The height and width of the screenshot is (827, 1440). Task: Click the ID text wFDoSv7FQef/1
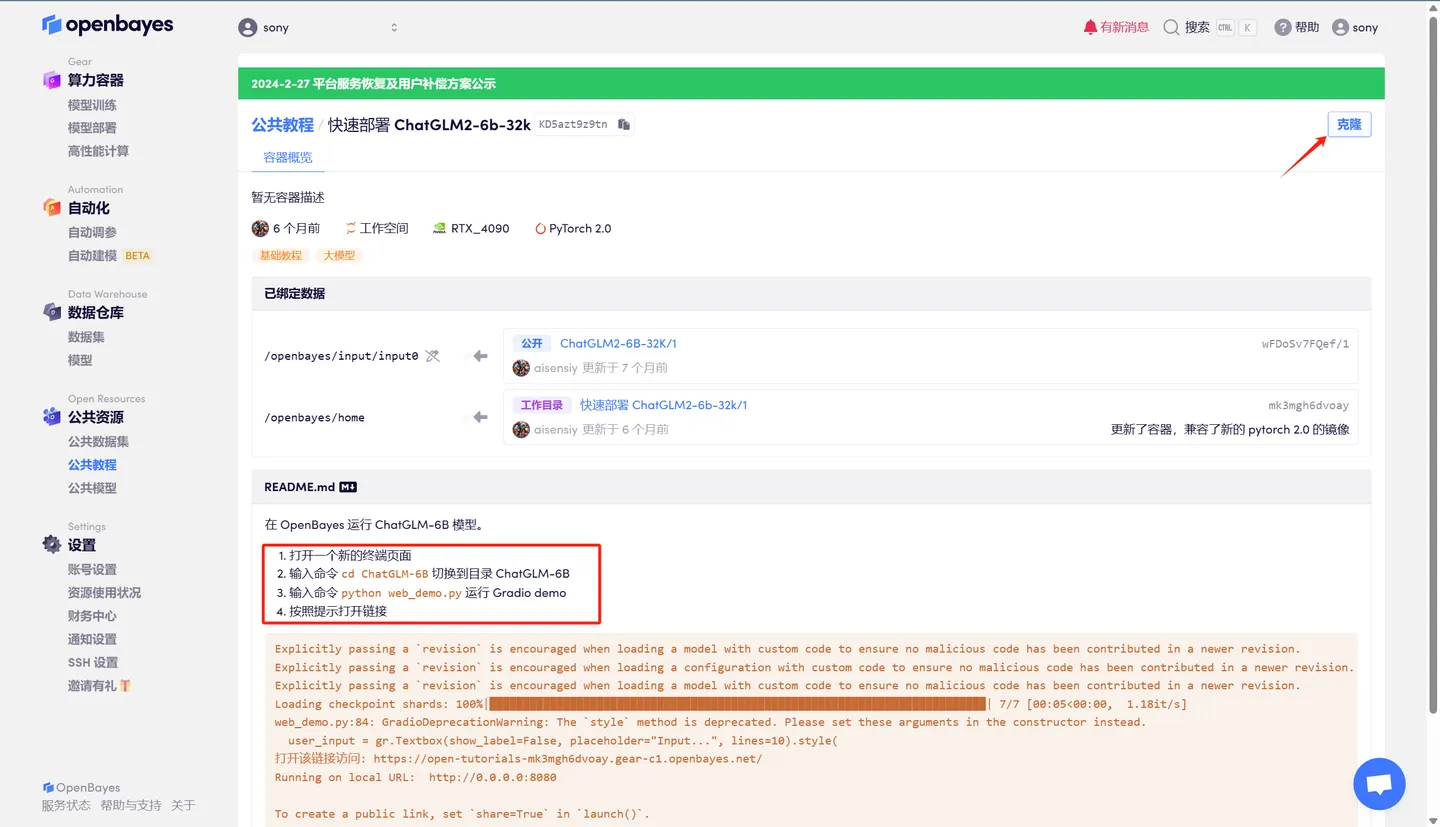coord(1305,343)
